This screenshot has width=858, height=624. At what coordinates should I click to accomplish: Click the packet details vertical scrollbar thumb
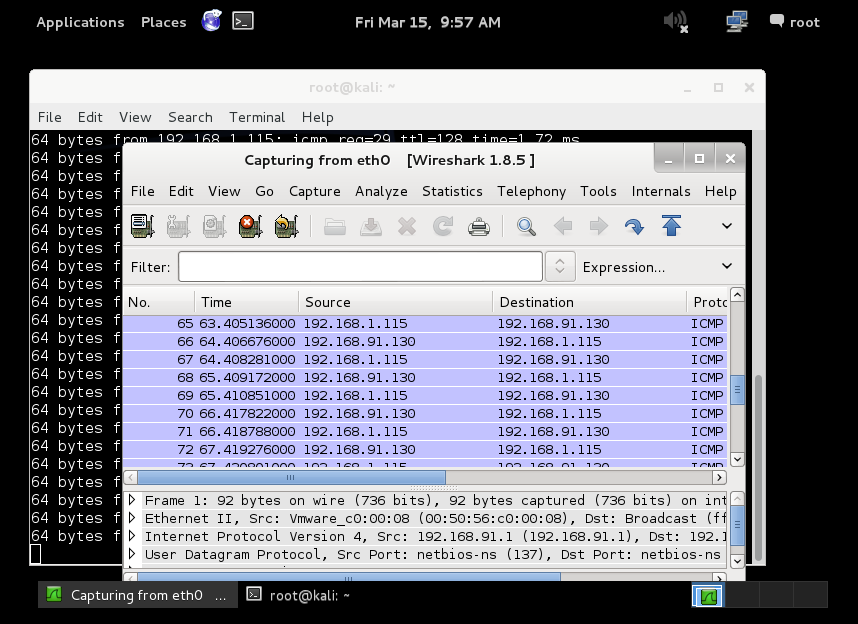pos(737,525)
